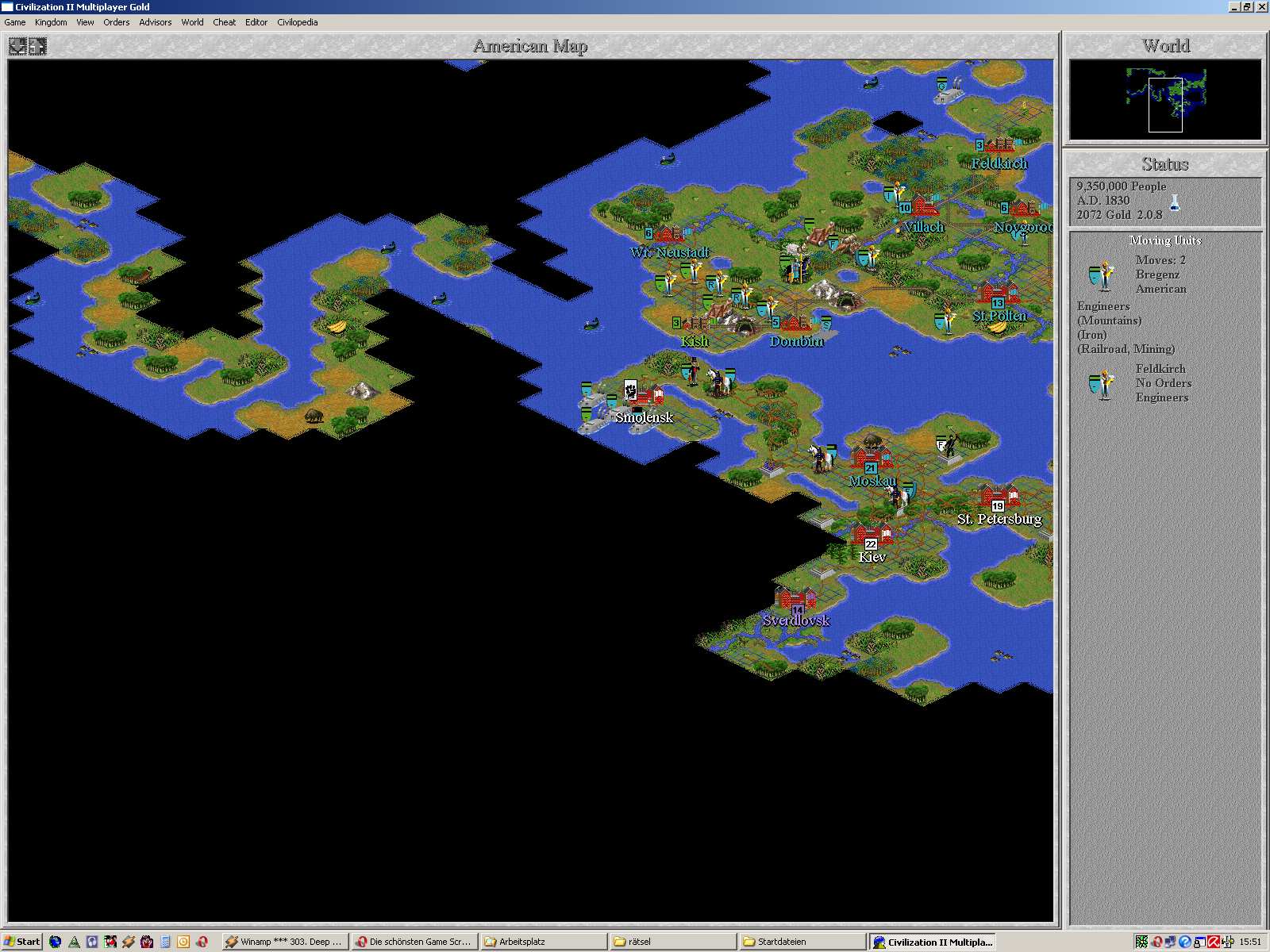Image resolution: width=1270 pixels, height=952 pixels.
Task: Open the View menu
Action: click(85, 22)
